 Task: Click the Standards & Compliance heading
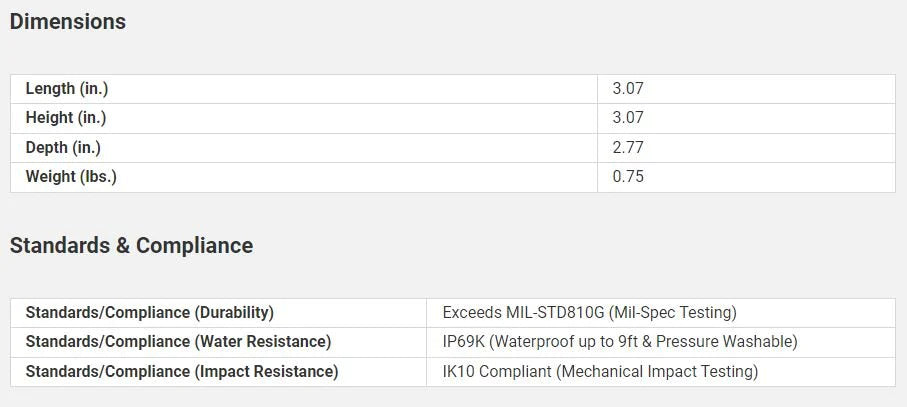[131, 246]
